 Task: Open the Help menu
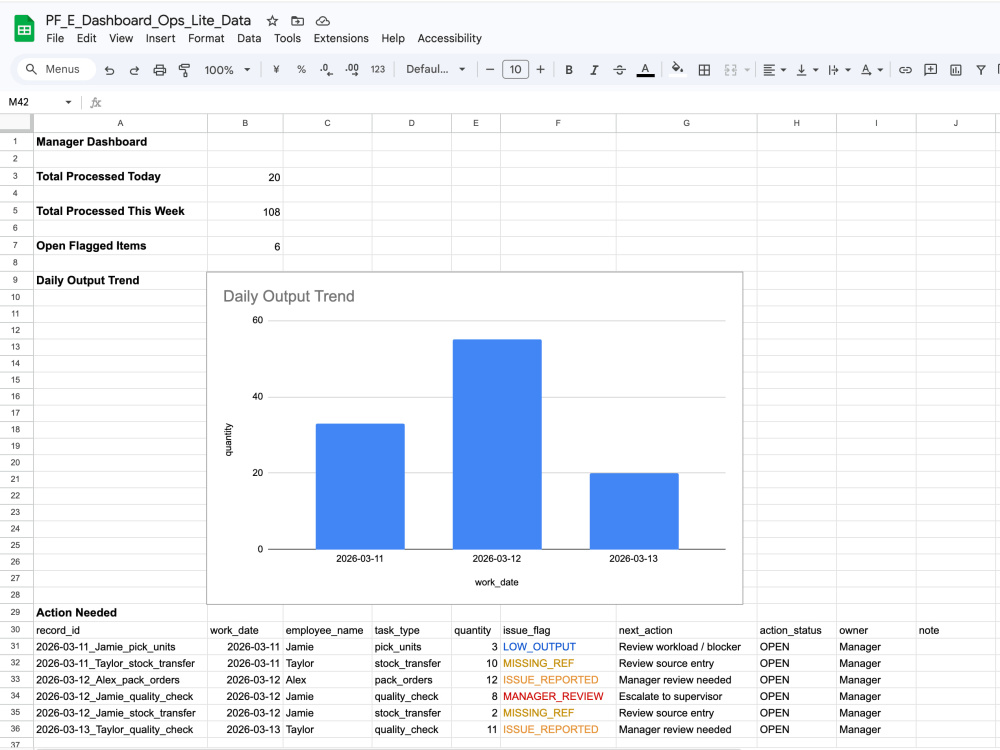click(x=393, y=38)
